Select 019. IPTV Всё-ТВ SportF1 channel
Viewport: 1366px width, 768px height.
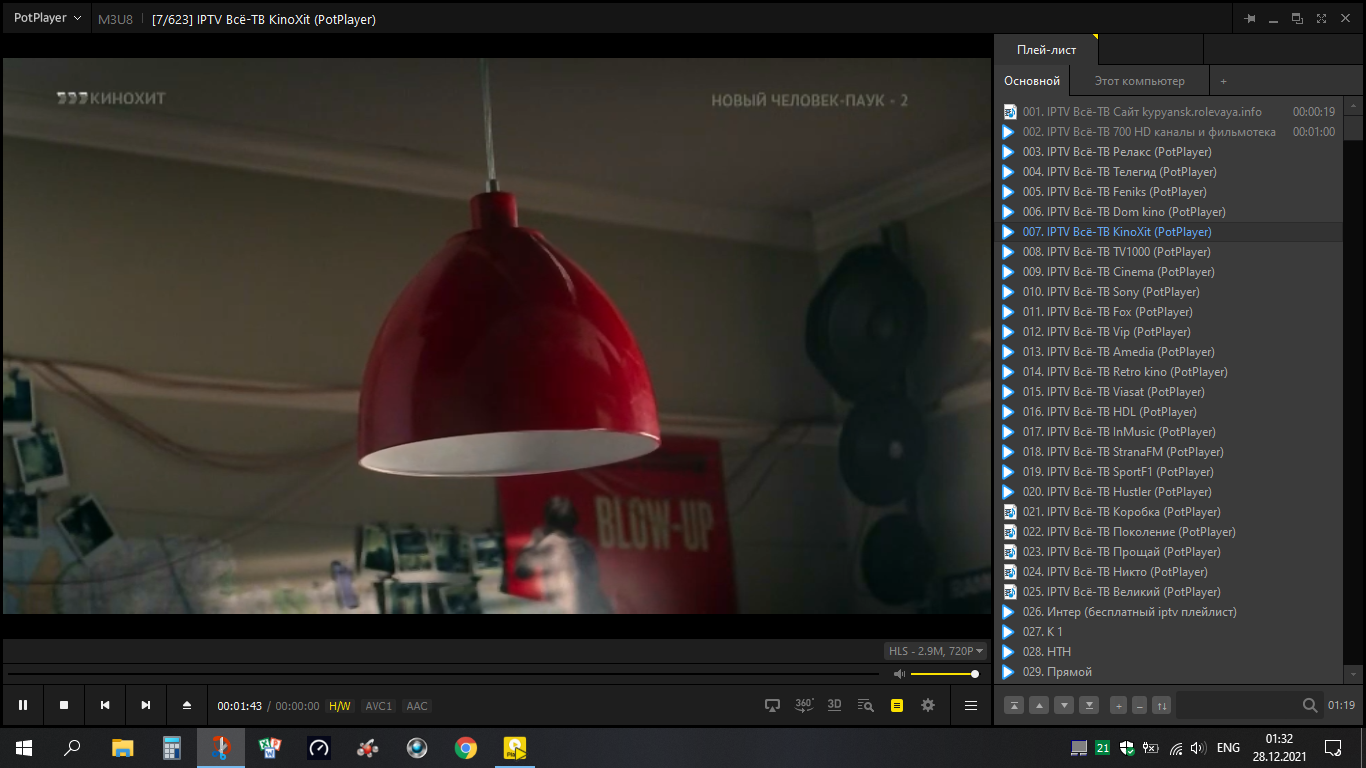(x=1170, y=472)
